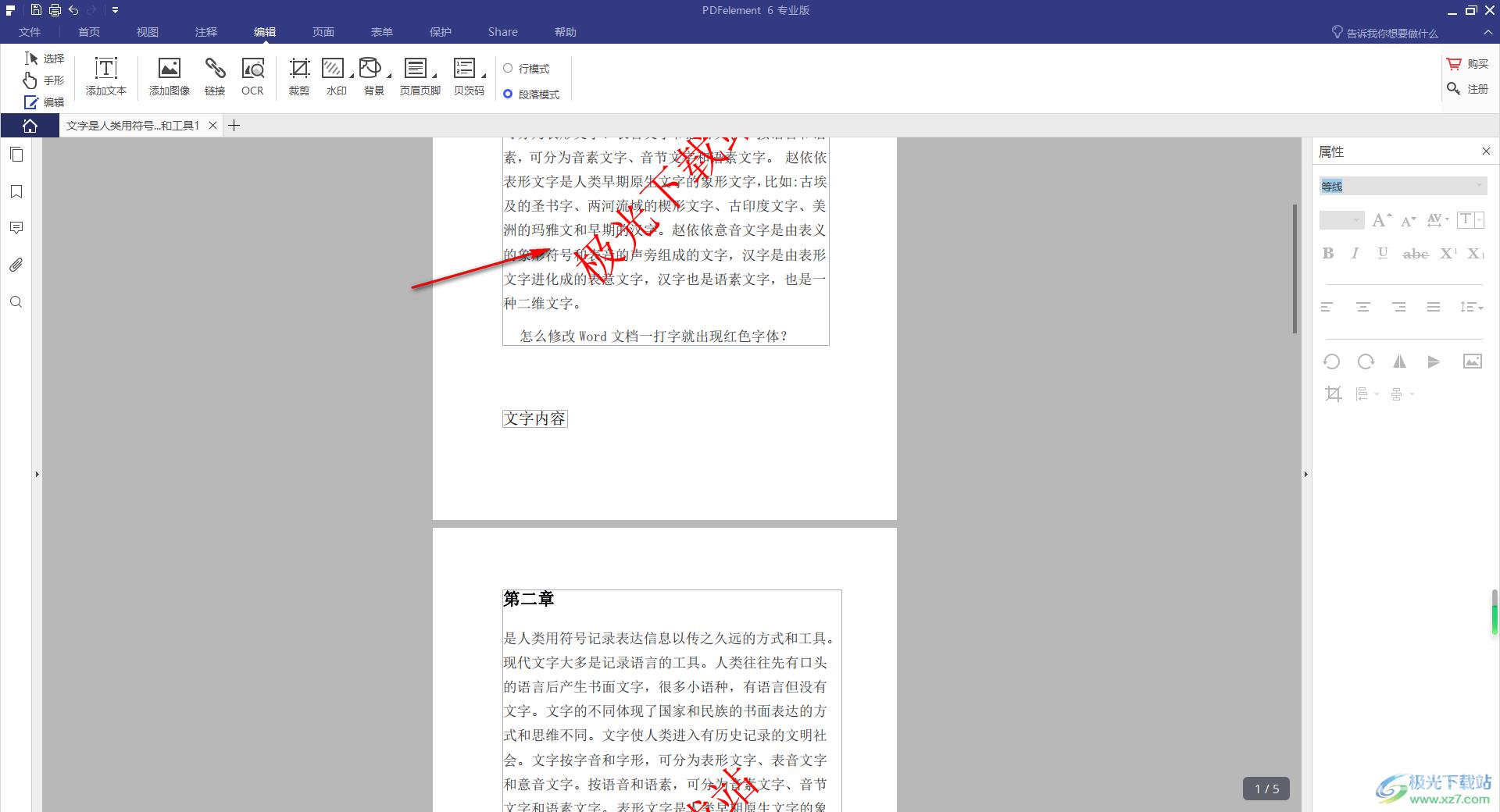
Task: Click the Add Image (添加图像) tool
Action: coord(170,77)
